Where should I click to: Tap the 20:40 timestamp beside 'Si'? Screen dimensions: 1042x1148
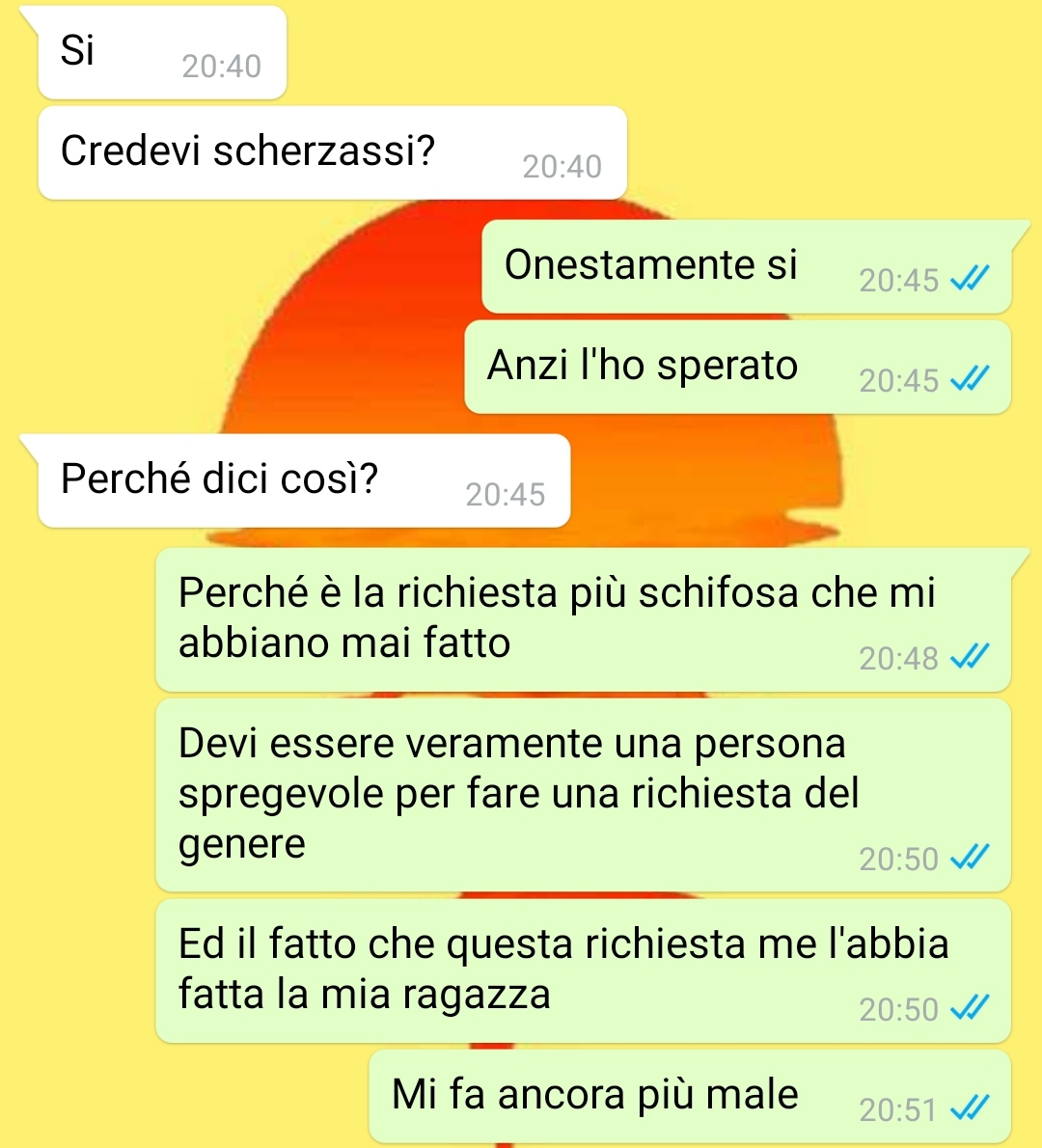[221, 67]
